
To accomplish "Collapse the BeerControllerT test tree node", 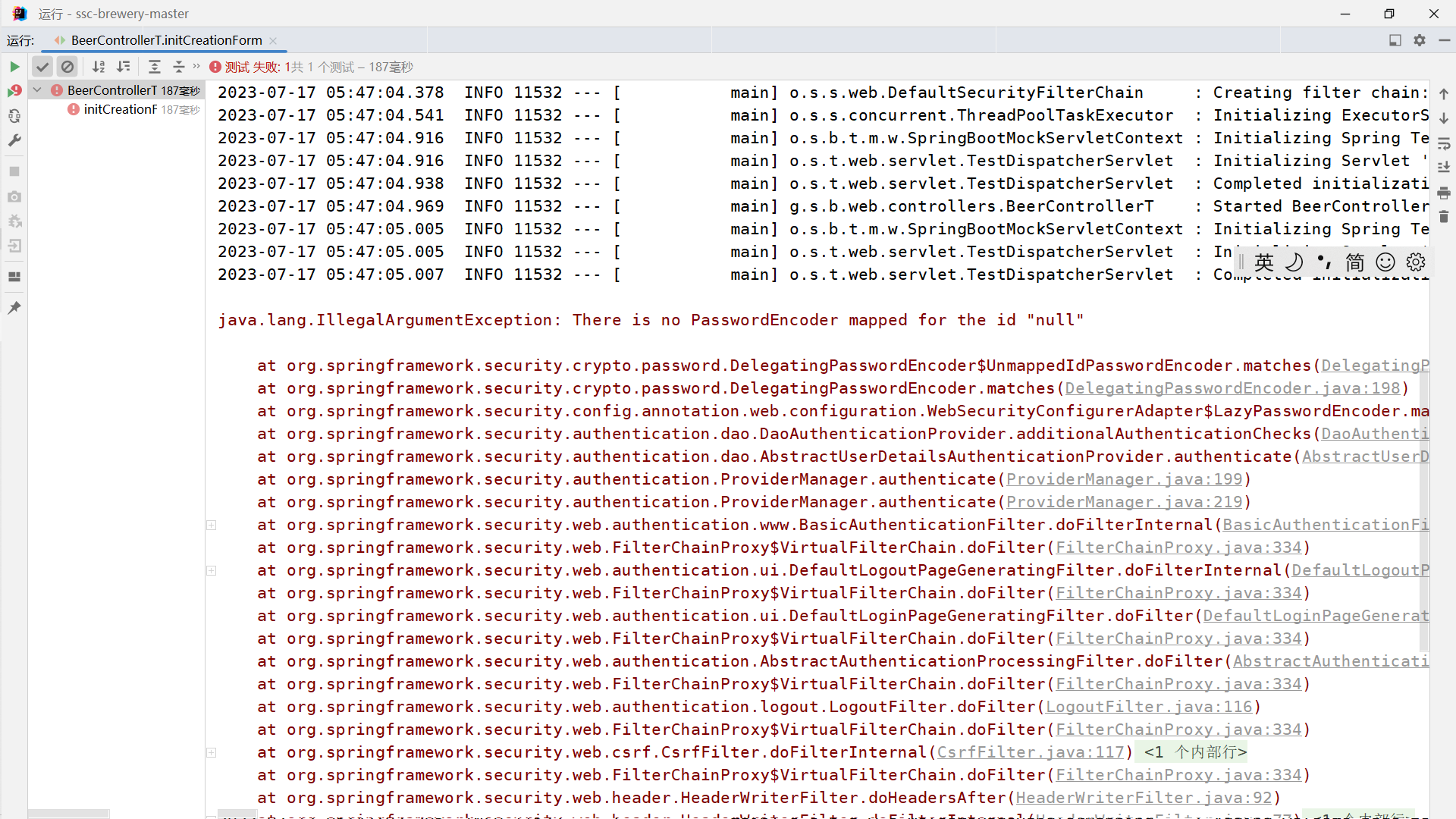I will point(37,90).
